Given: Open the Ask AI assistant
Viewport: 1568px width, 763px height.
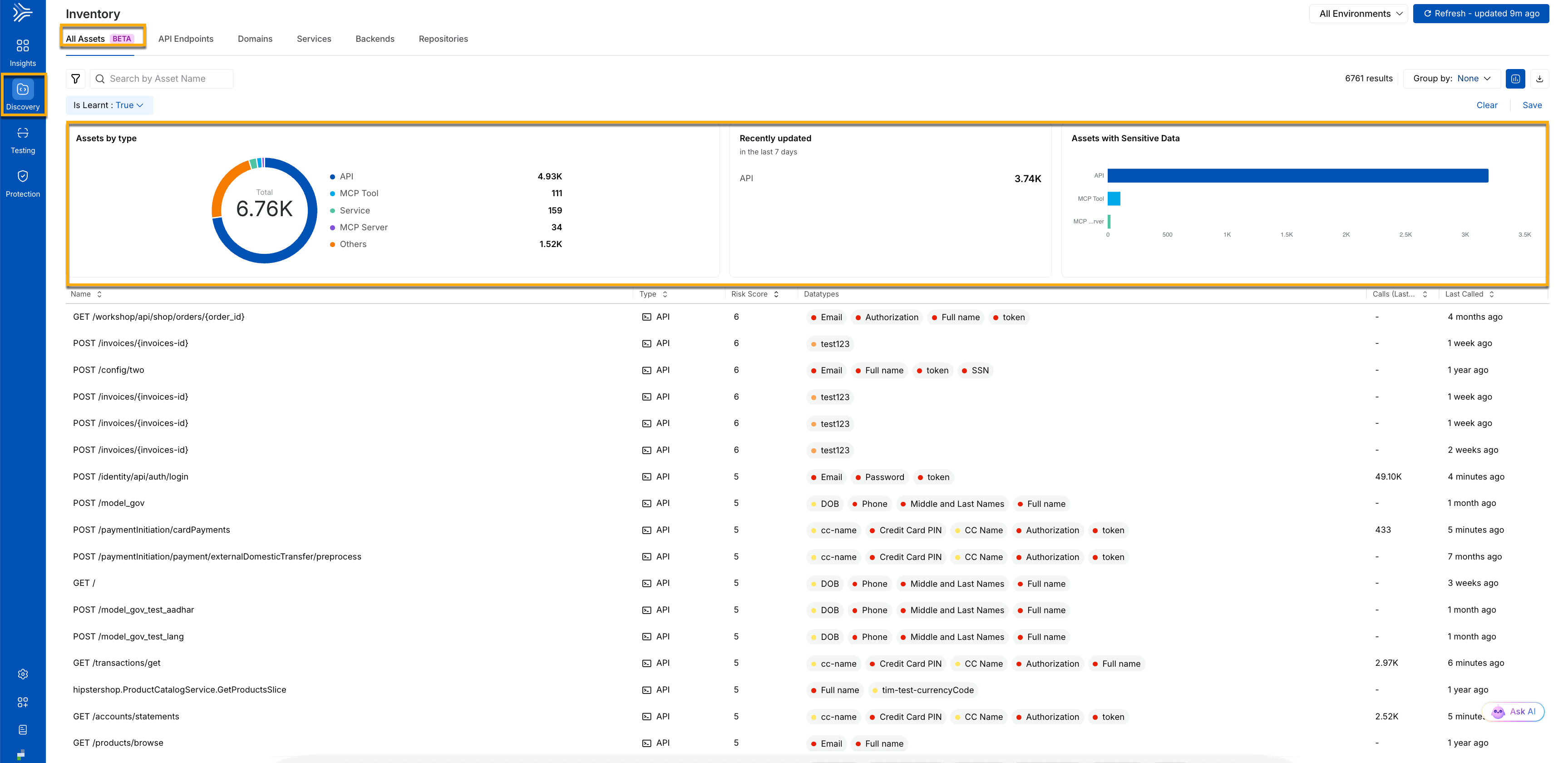Looking at the screenshot, I should 1514,711.
